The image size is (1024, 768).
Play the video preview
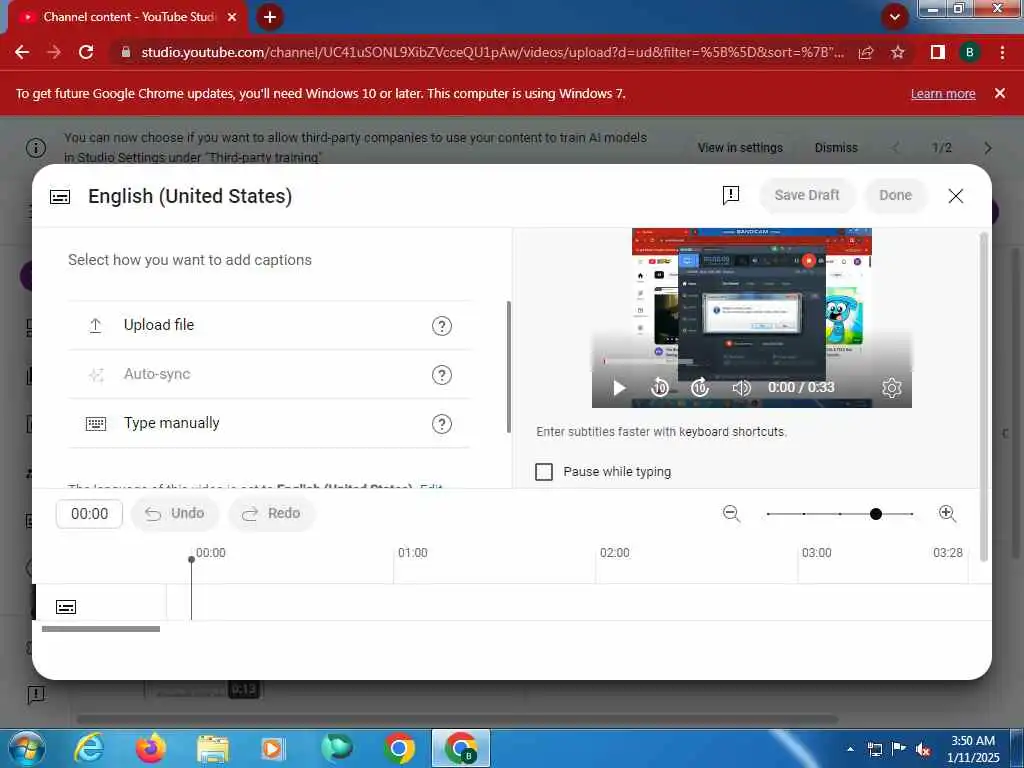[x=618, y=388]
